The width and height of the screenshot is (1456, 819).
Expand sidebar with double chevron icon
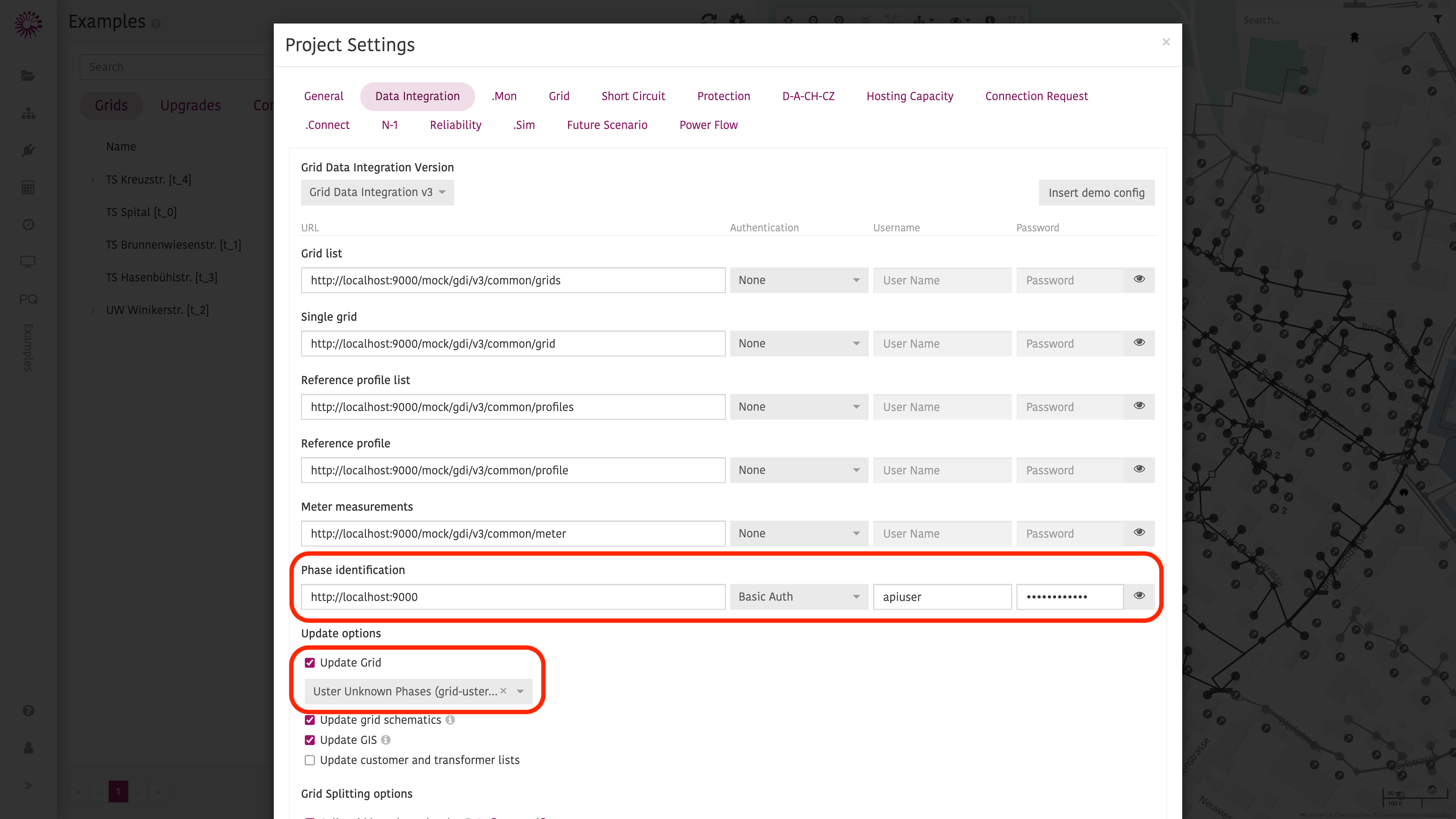28,785
